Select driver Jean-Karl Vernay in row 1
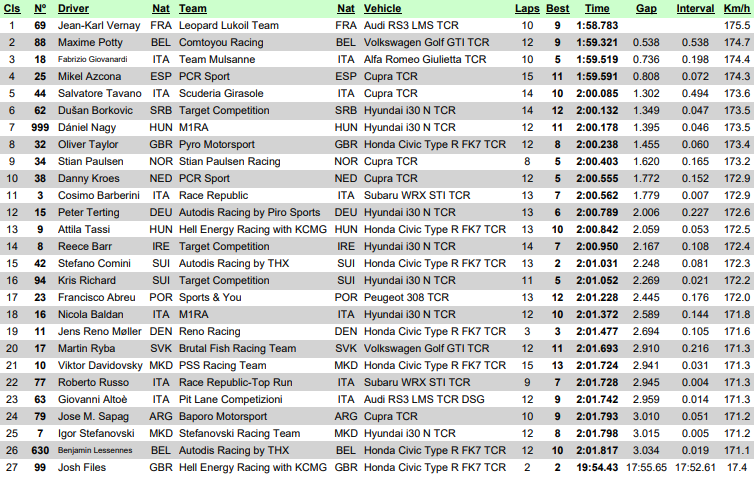755x479 pixels. [x=99, y=26]
